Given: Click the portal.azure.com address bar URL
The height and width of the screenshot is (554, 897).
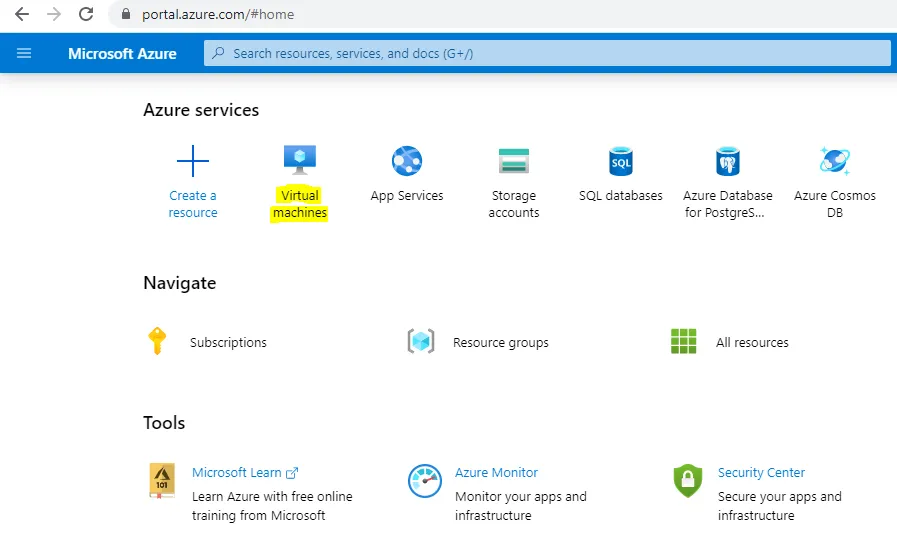Looking at the screenshot, I should (218, 14).
